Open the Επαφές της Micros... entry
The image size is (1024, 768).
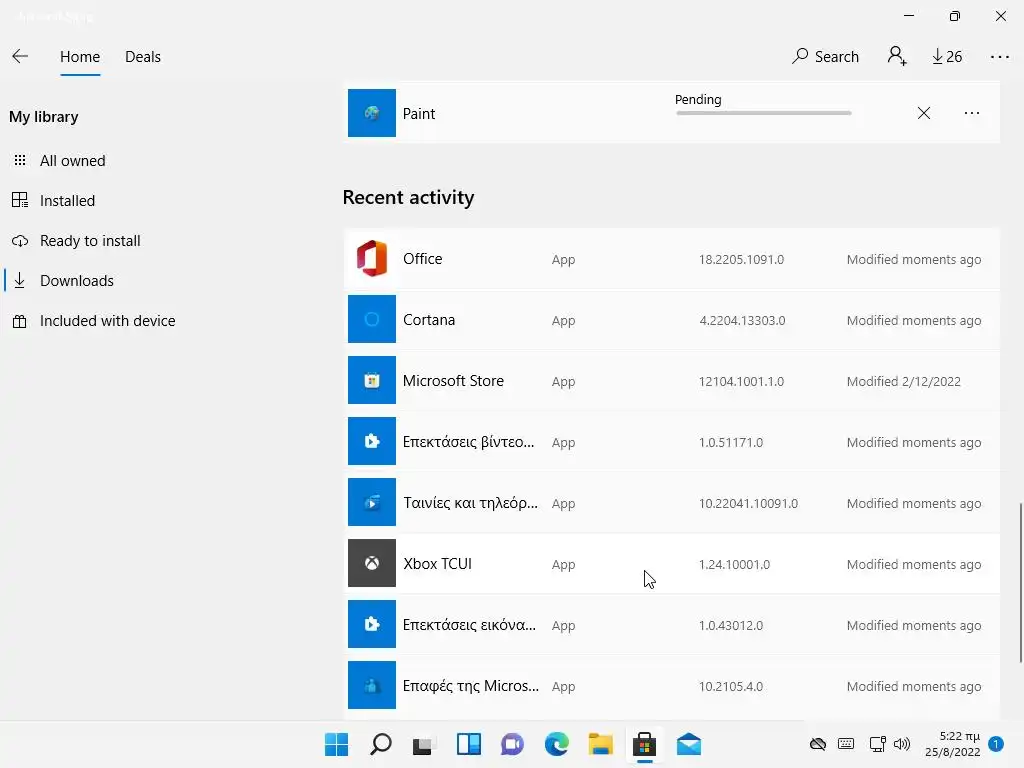[x=671, y=686]
